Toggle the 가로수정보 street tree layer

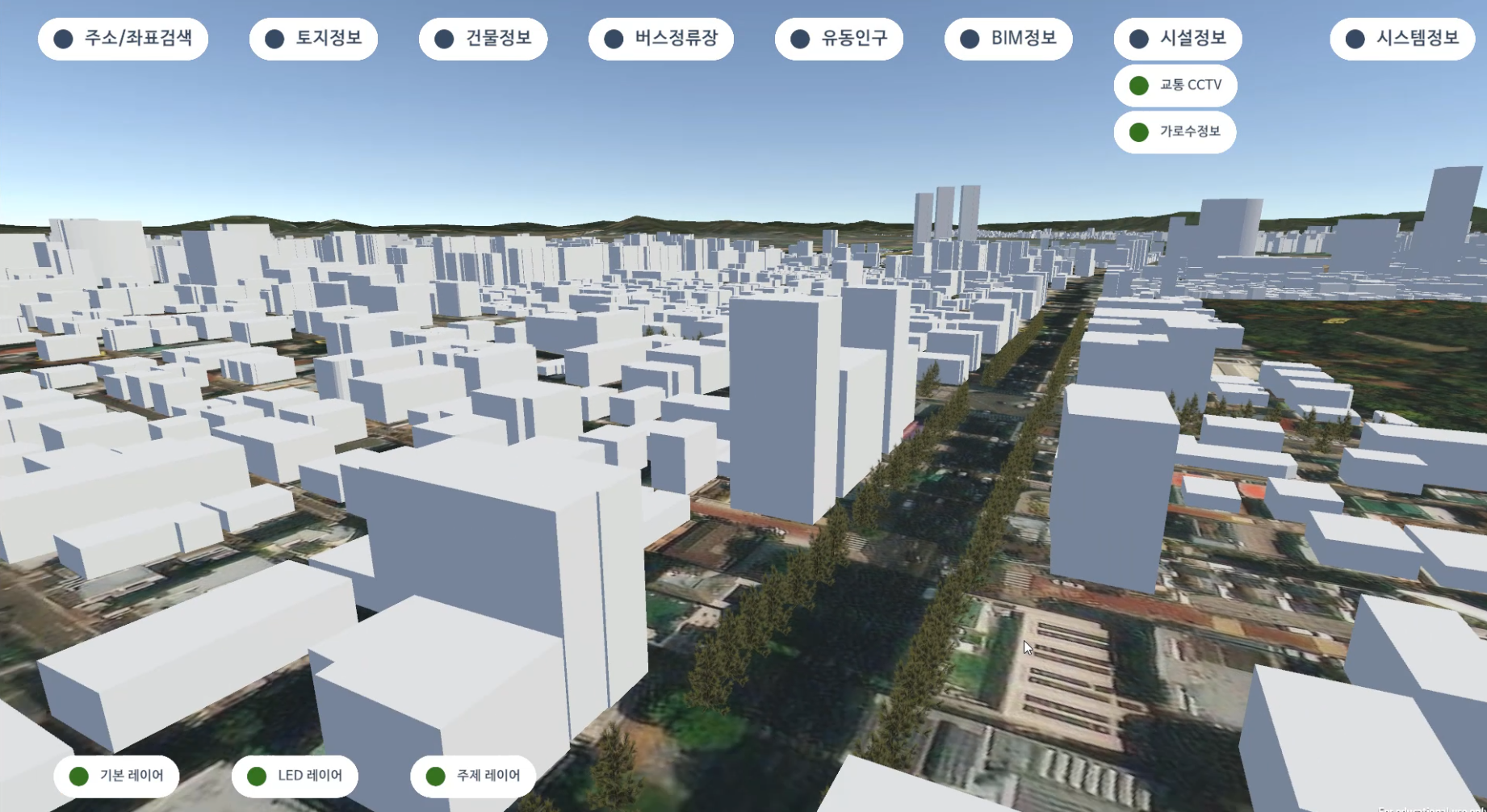(1175, 132)
